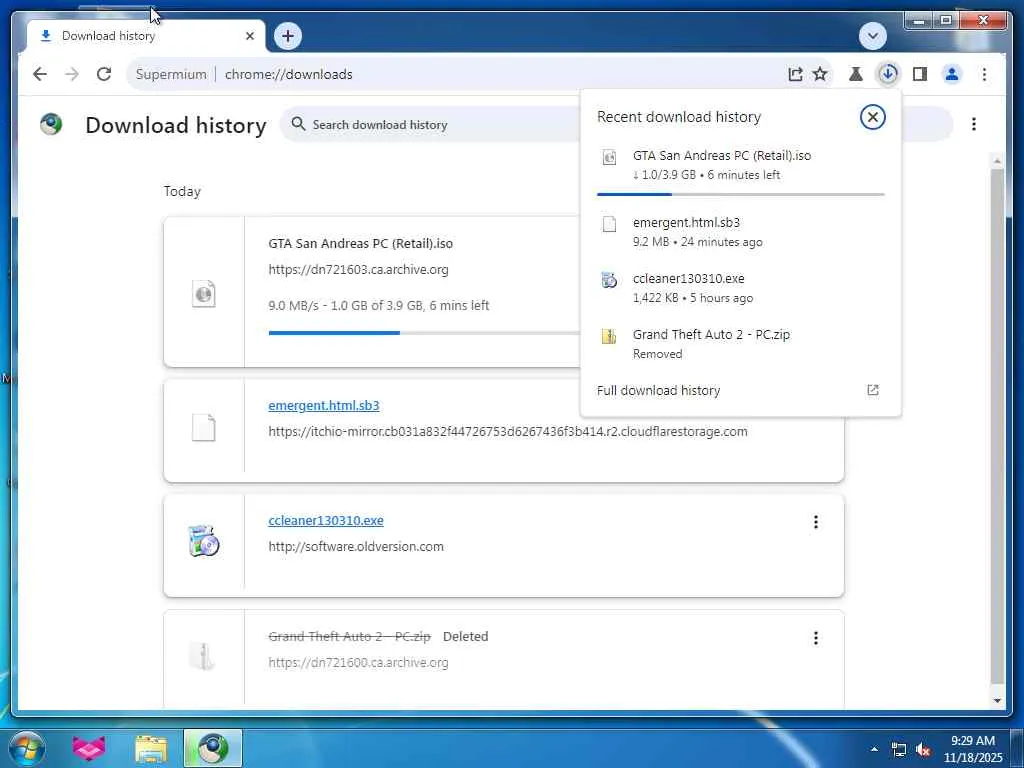Click the deleted zip file icon
The height and width of the screenshot is (768, 1024).
click(x=203, y=656)
